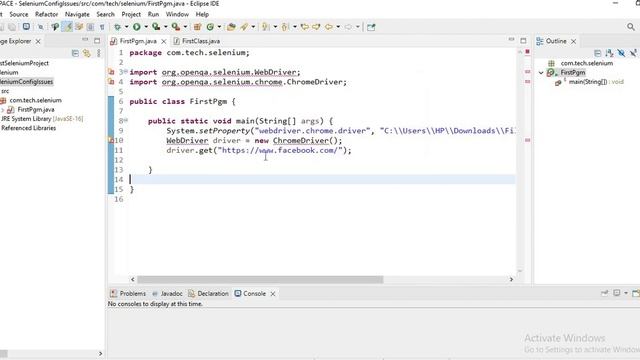Viewport: 640px width, 360px height.
Task: Open Package Explorer view menu
Action: coord(98,53)
